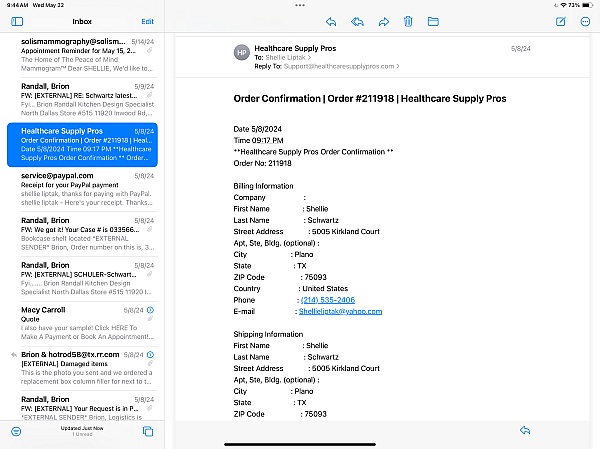Move the message to a folder
Viewport: 600px width, 449px height.
[433, 21]
